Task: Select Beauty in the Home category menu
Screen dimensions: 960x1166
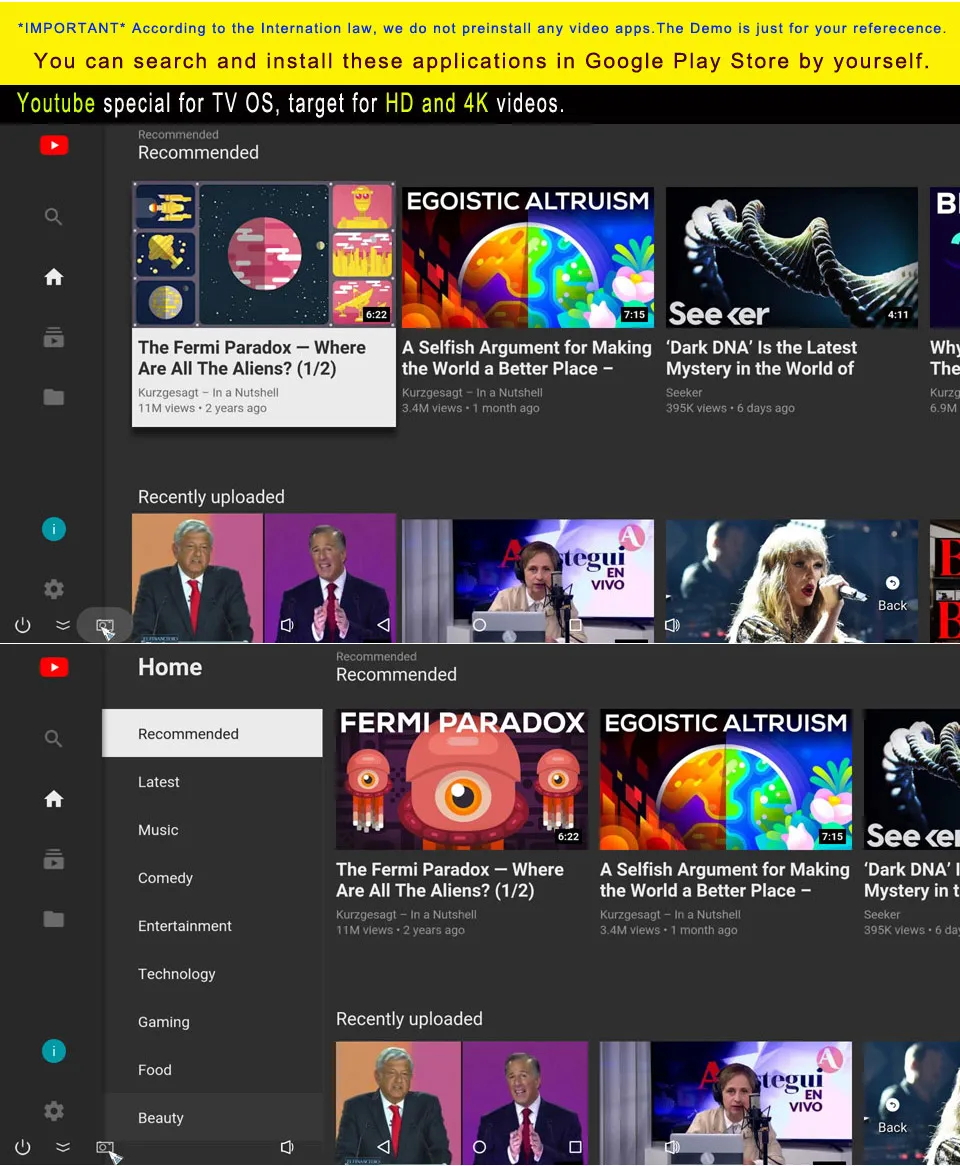Action: pos(212,1118)
